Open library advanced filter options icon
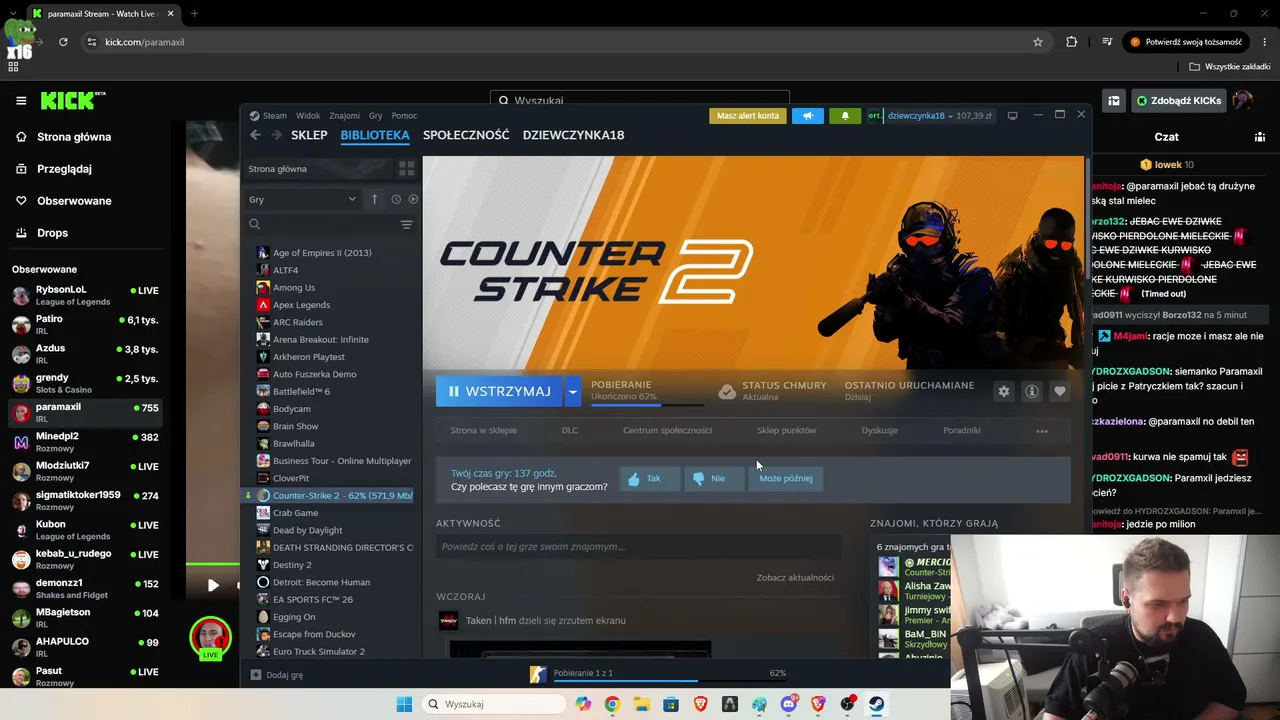 406,225
